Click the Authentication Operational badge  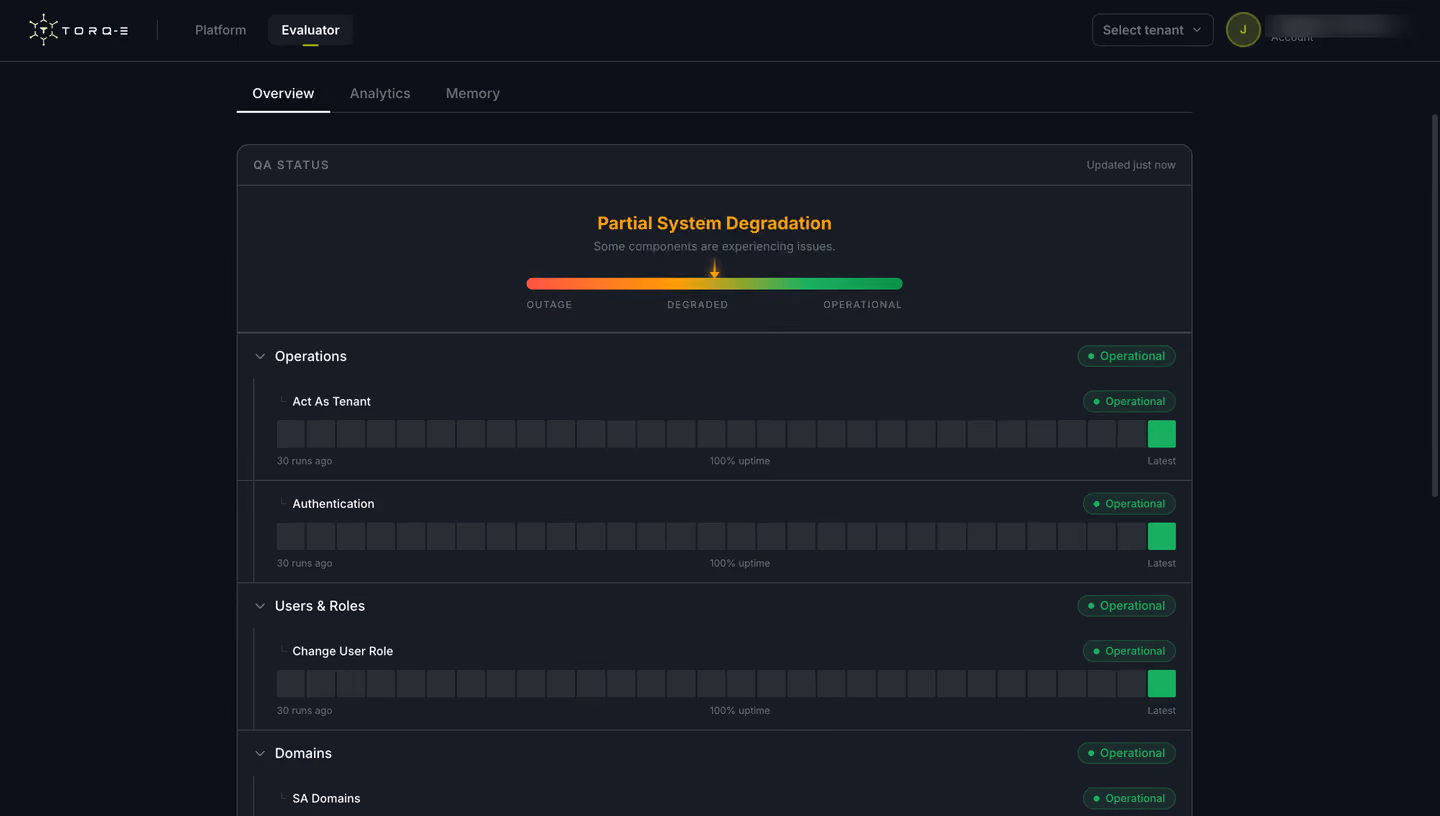click(x=1129, y=503)
